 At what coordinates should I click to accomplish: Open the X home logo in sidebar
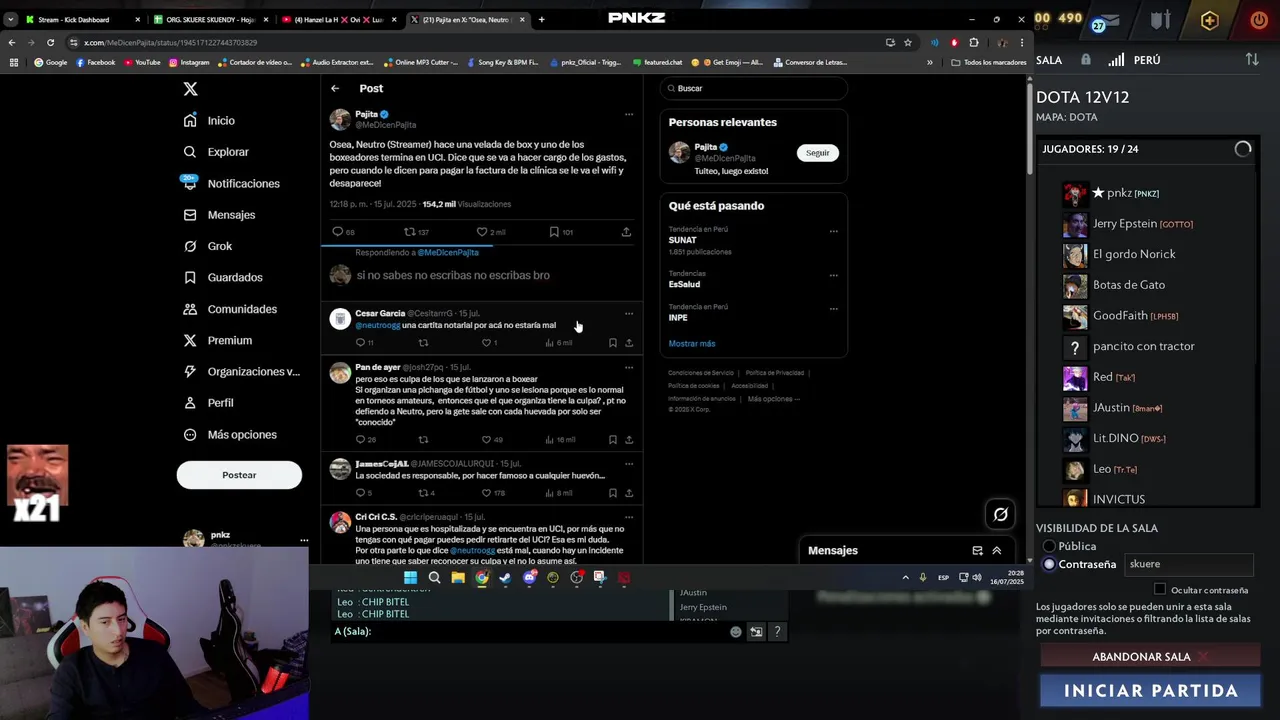[190, 89]
